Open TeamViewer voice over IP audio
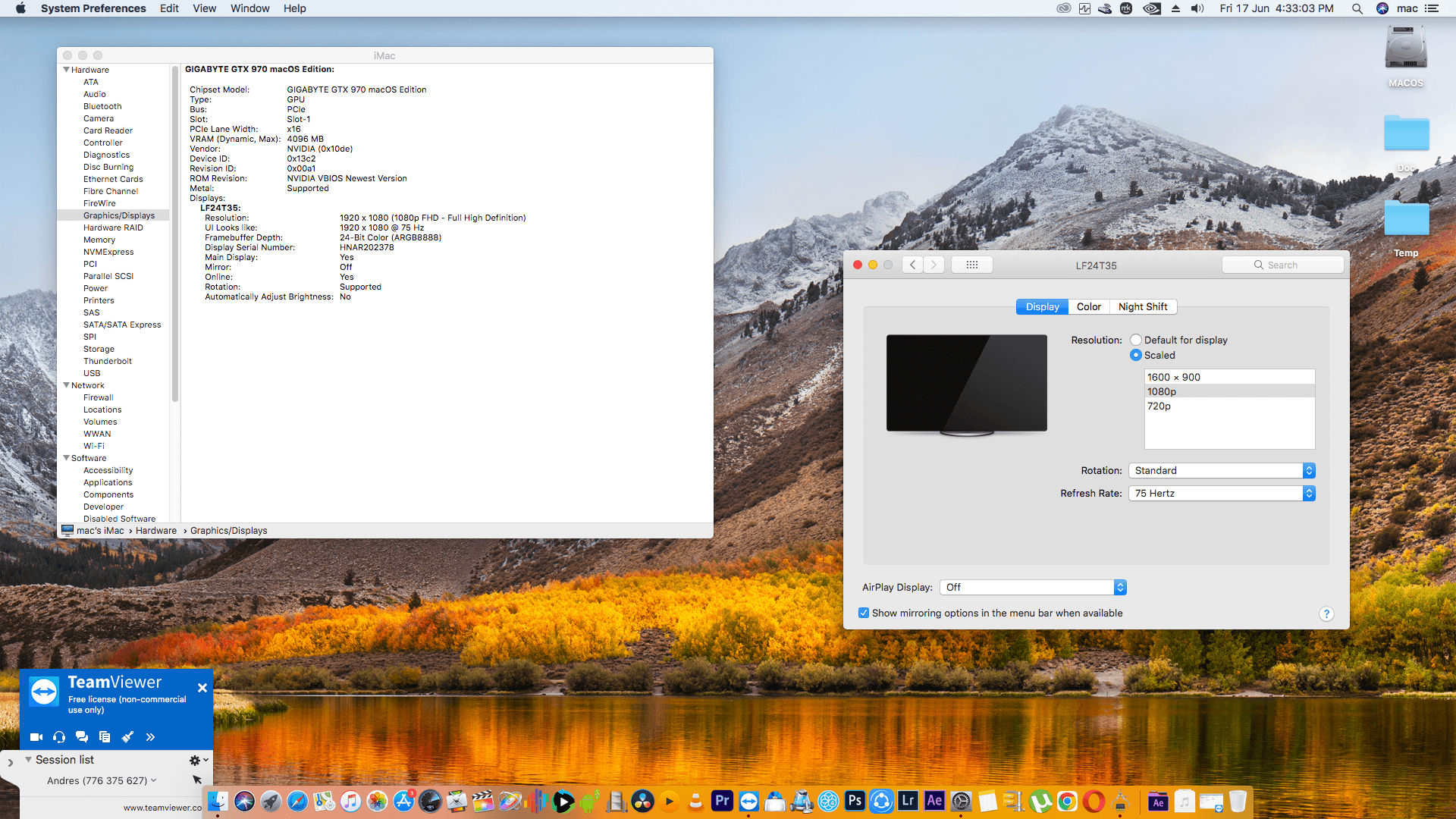 [x=58, y=736]
